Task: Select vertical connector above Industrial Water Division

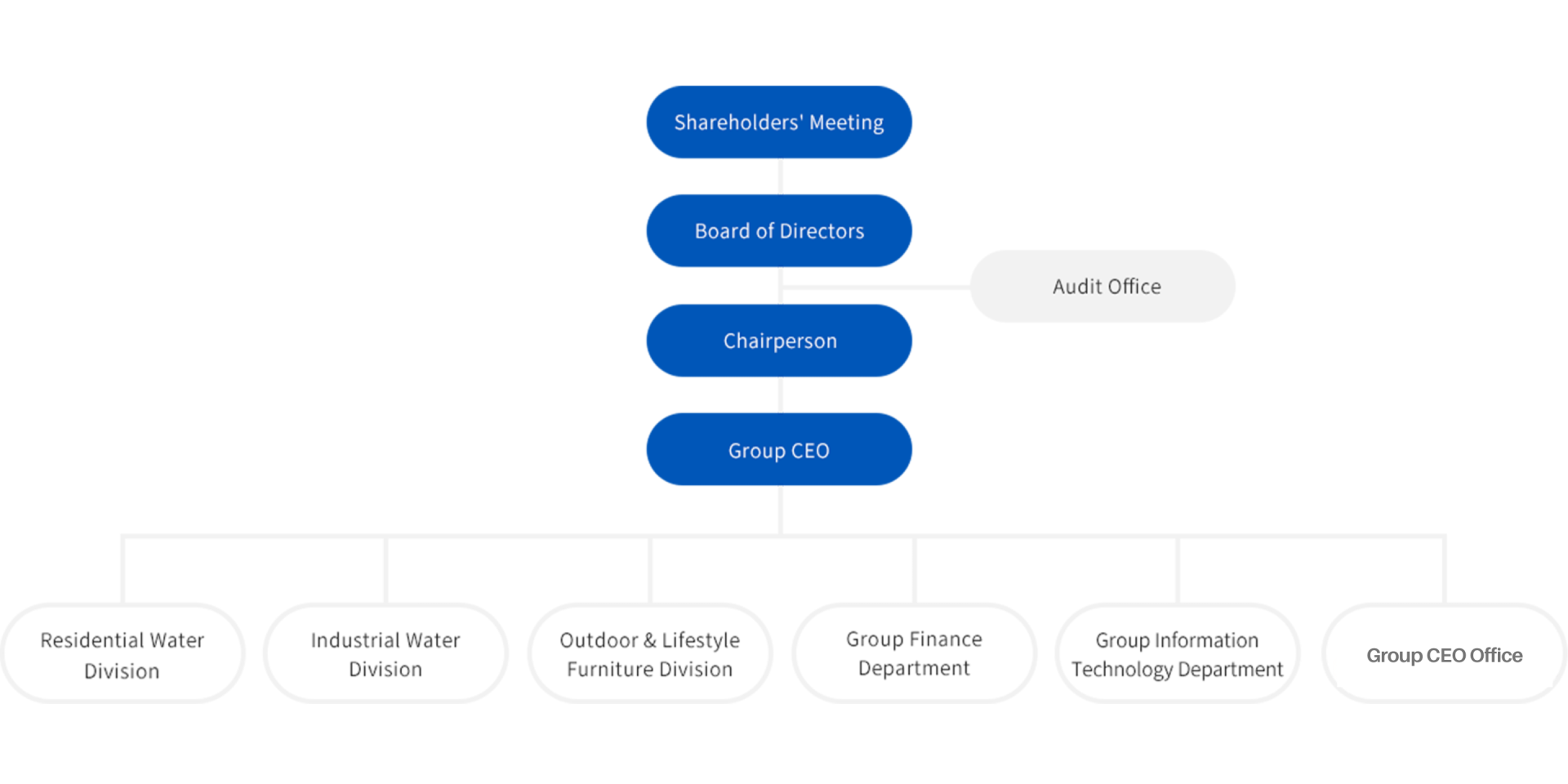Action: pyautogui.click(x=385, y=570)
